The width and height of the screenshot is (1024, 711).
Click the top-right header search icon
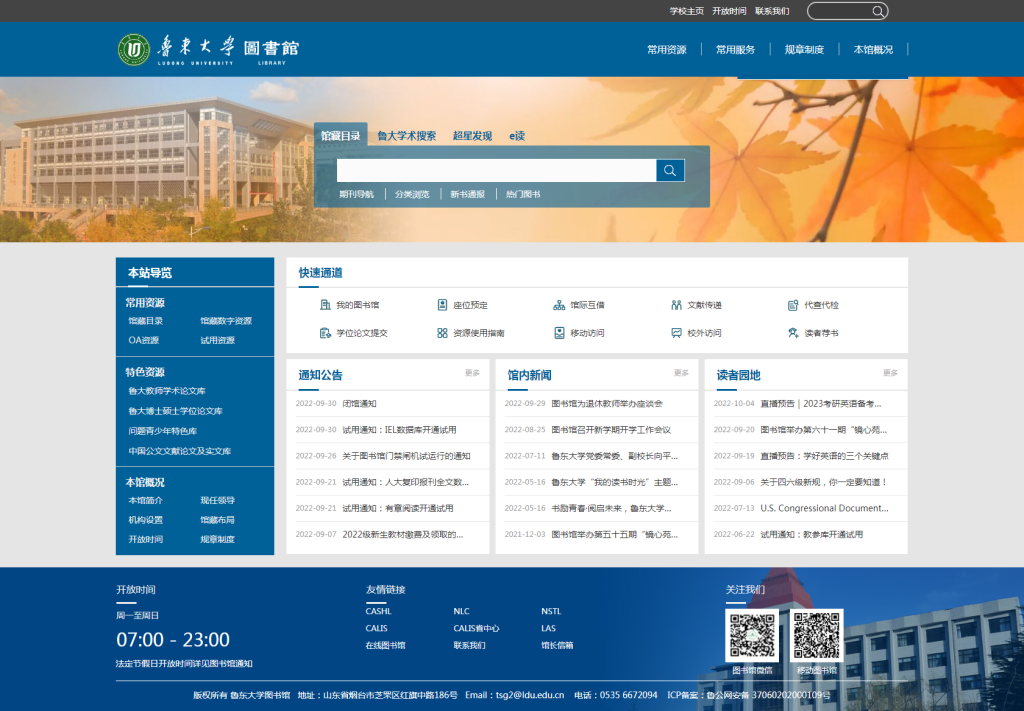point(878,11)
